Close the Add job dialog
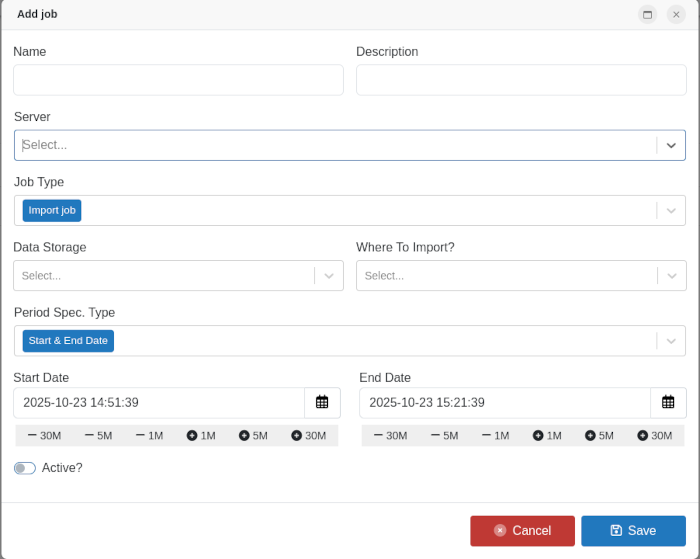This screenshot has width=700, height=559. point(675,14)
